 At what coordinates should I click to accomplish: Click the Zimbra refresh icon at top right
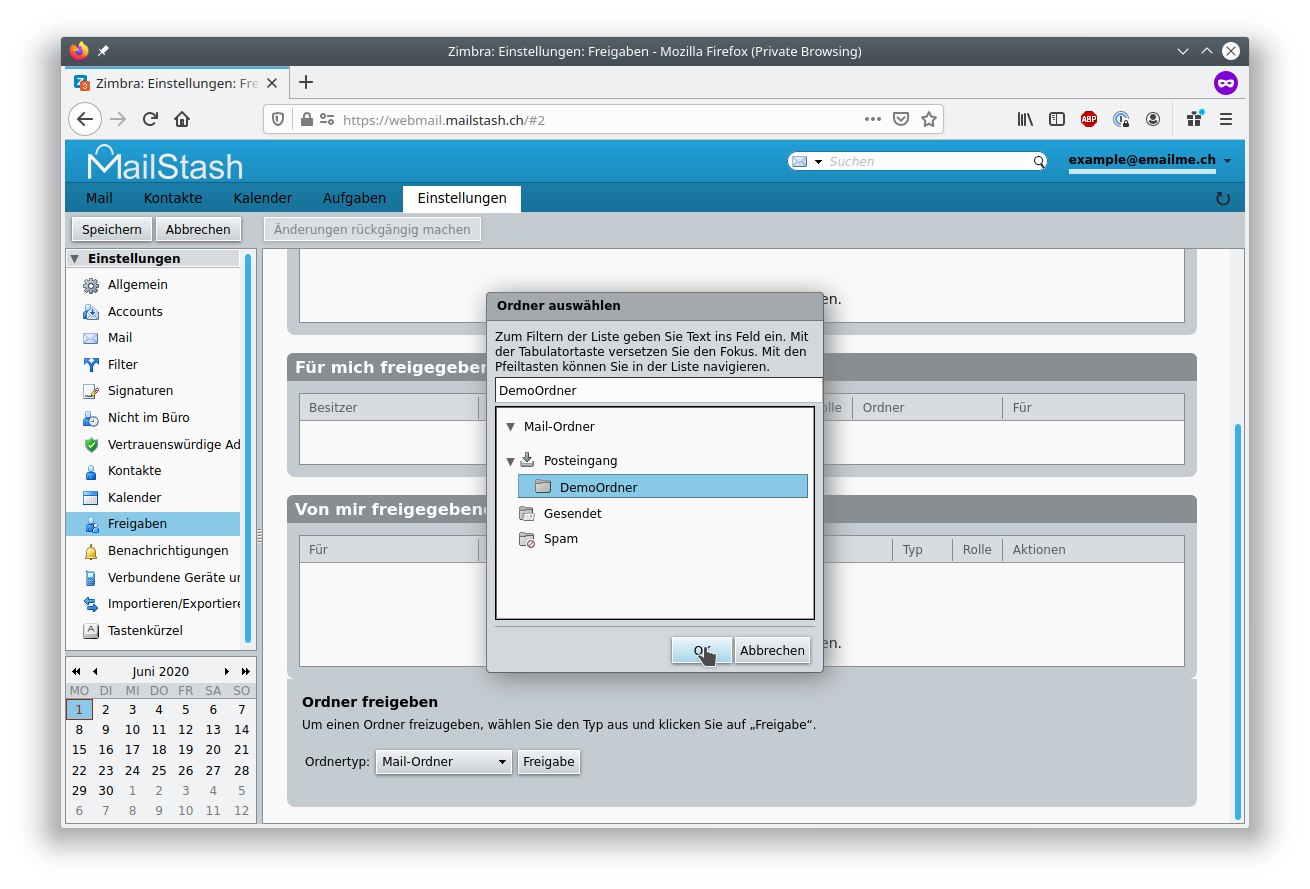tap(1222, 198)
